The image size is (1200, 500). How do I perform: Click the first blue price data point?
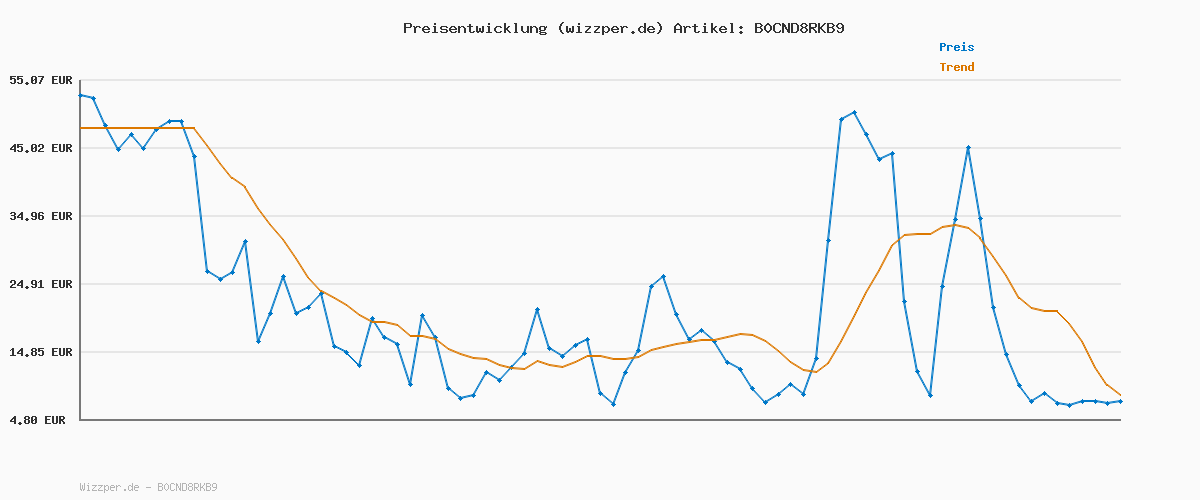click(x=80, y=95)
